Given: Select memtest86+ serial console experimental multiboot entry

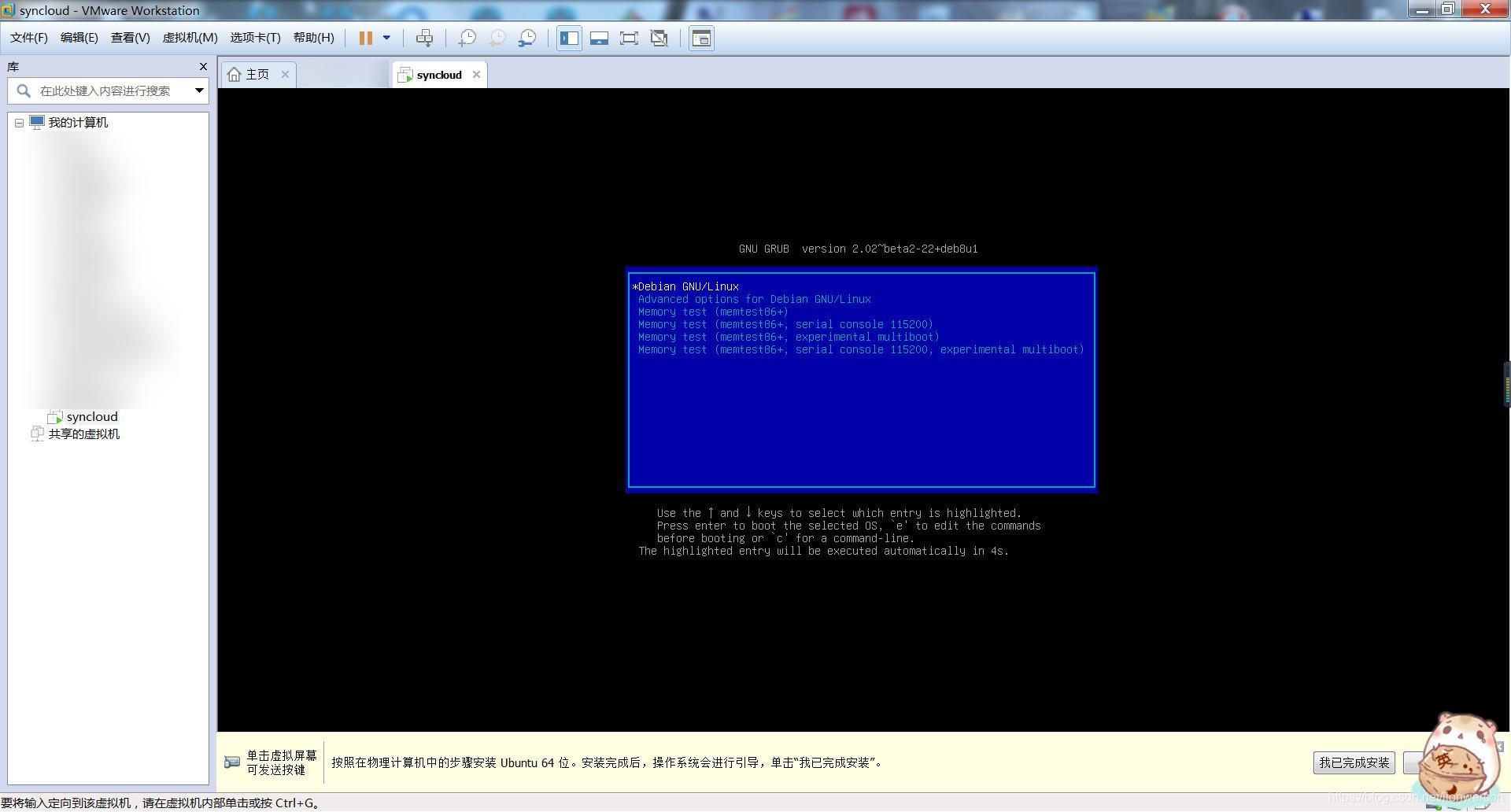Looking at the screenshot, I should [x=861, y=349].
